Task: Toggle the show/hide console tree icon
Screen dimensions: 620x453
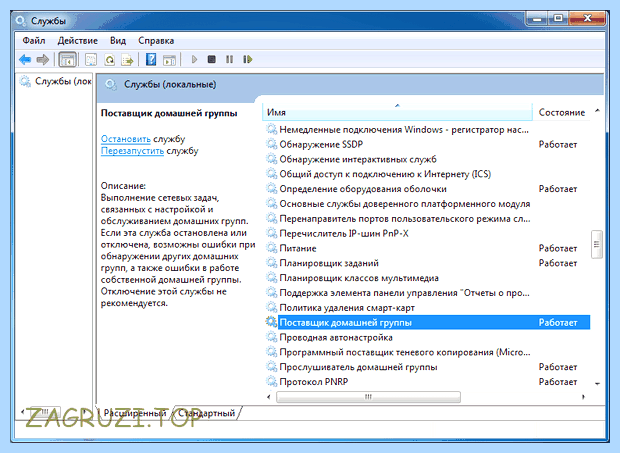Action: pyautogui.click(x=67, y=60)
